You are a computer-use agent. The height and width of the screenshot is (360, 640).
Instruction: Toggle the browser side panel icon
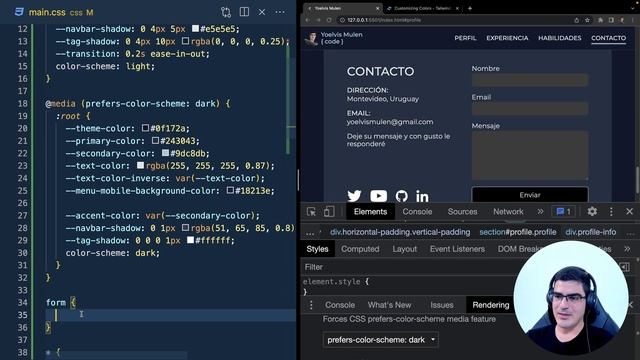pyautogui.click(x=611, y=20)
